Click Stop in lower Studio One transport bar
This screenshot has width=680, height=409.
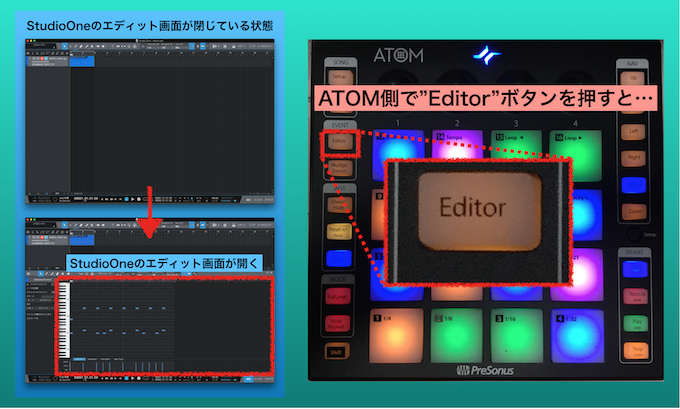click(x=126, y=379)
